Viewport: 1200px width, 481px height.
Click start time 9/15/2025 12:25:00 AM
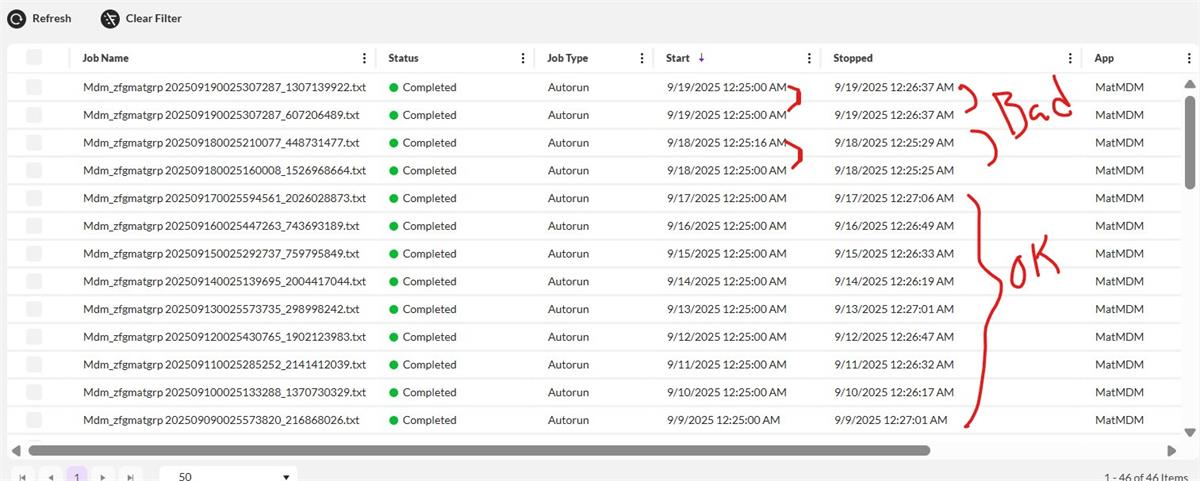726,254
